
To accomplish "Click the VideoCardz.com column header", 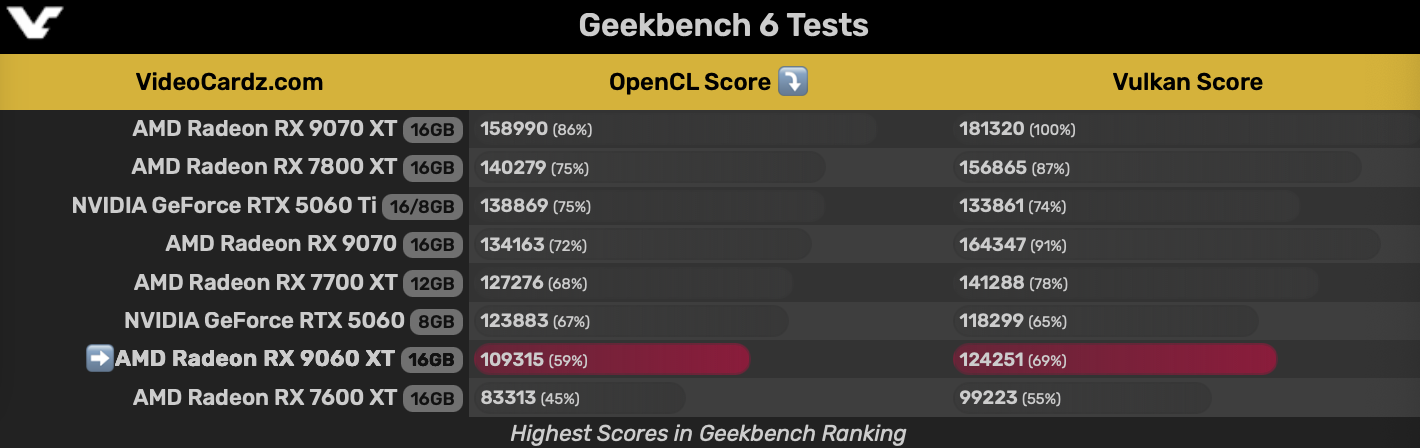I will (x=229, y=82).
